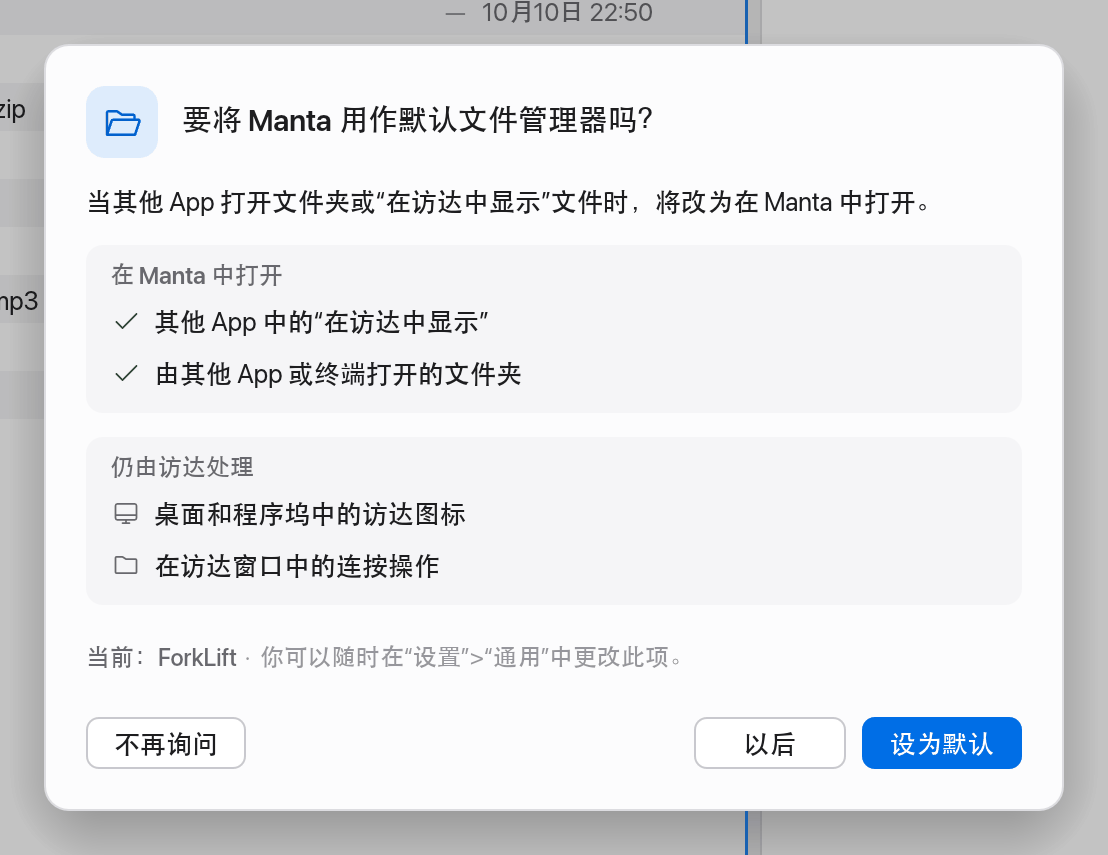Click the 仍由访达处理 section heading
The image size is (1108, 855).
tap(182, 467)
